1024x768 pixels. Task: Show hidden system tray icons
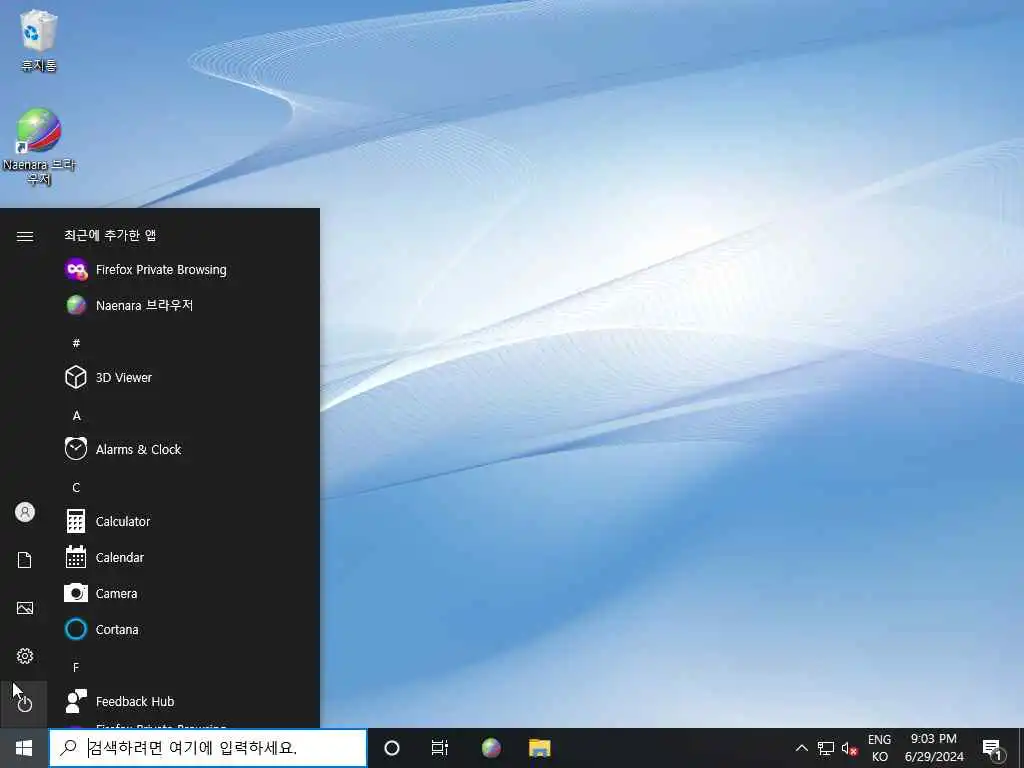click(x=801, y=748)
